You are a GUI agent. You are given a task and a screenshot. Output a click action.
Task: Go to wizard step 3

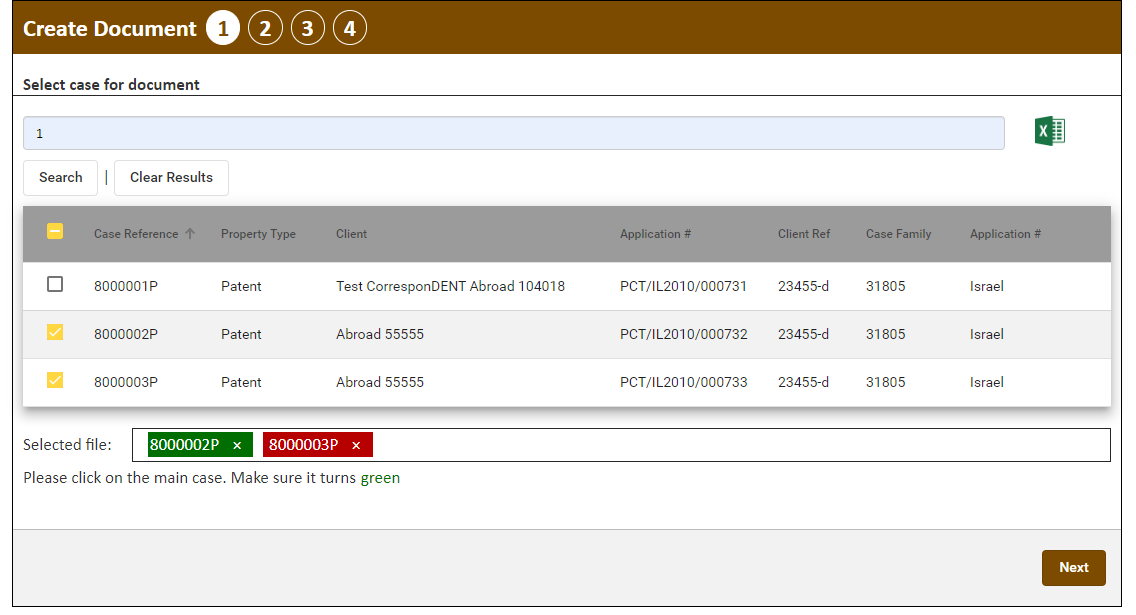coord(308,28)
